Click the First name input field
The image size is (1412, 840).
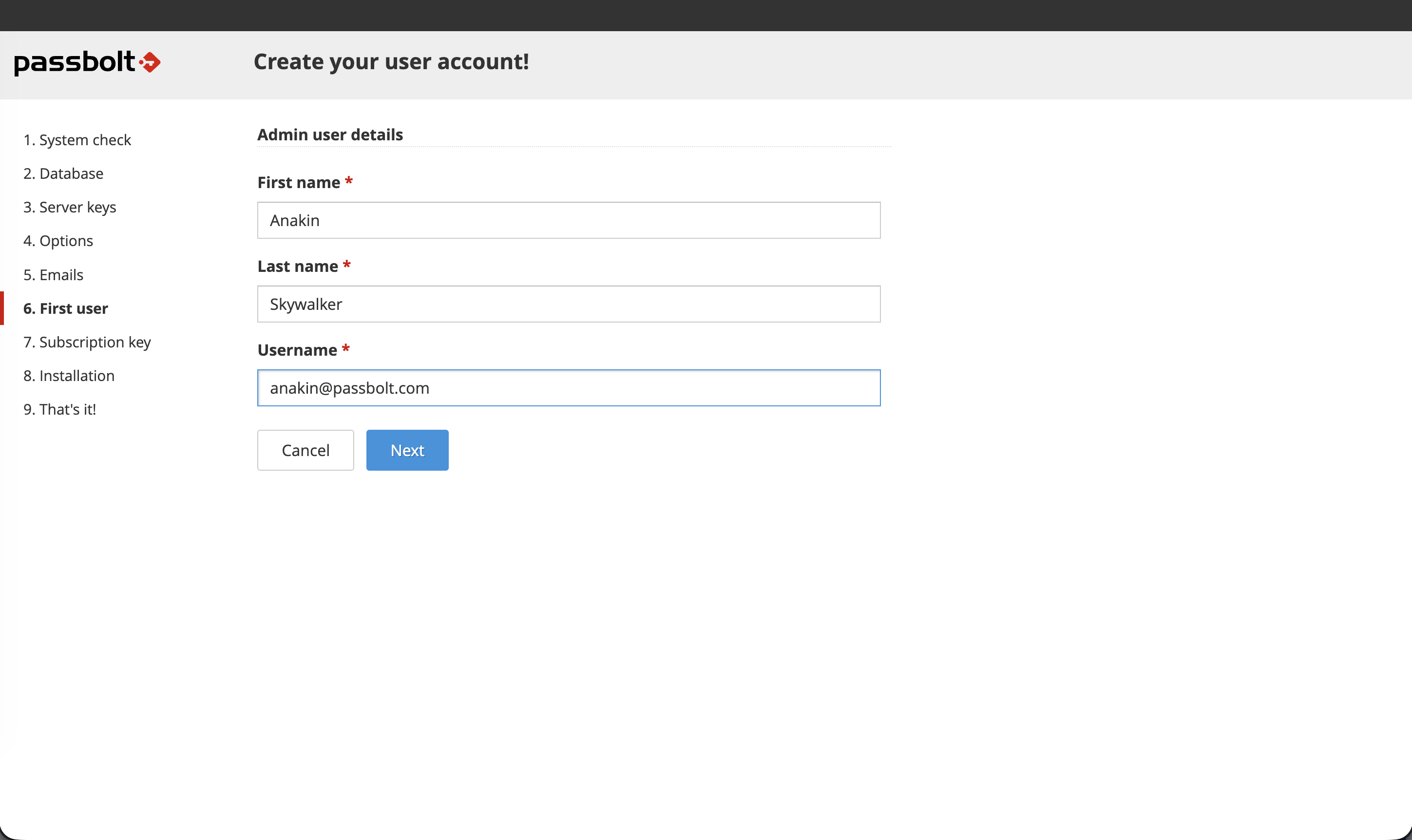point(569,220)
